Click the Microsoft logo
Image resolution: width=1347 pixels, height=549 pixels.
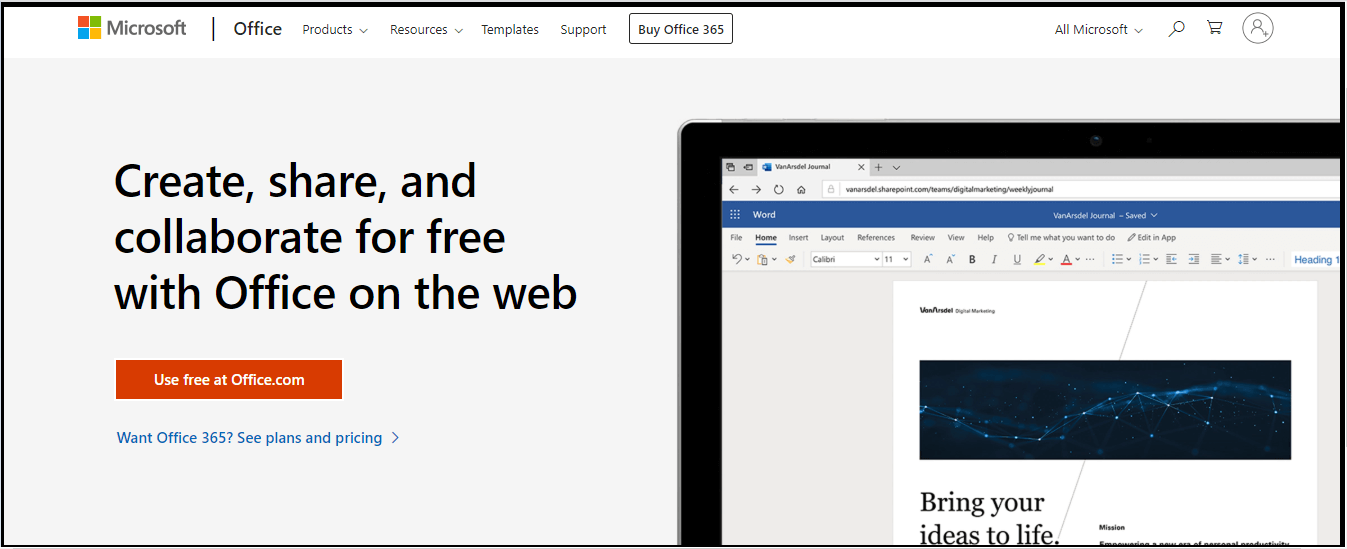(132, 28)
